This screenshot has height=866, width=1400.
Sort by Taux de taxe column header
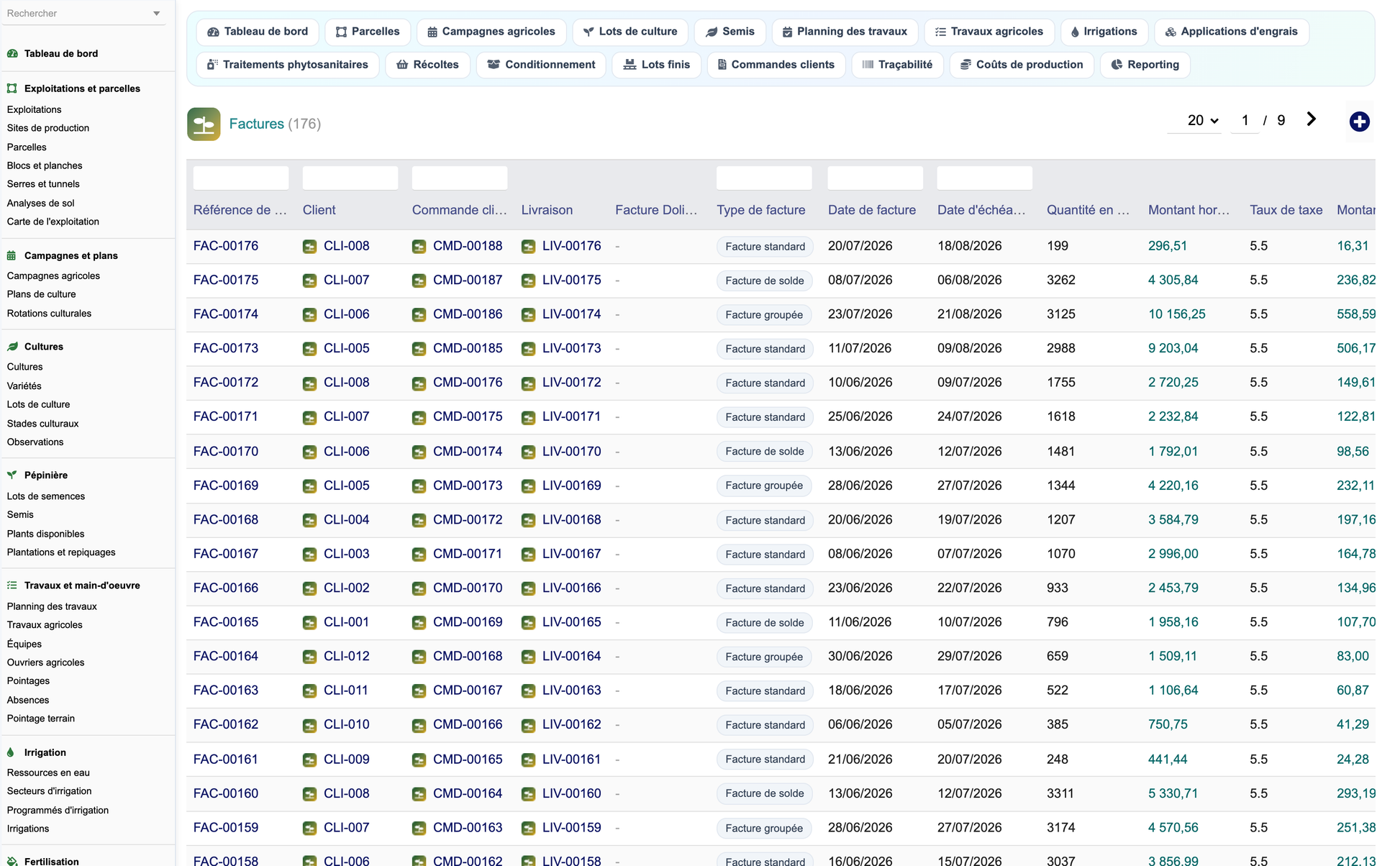(x=1286, y=210)
